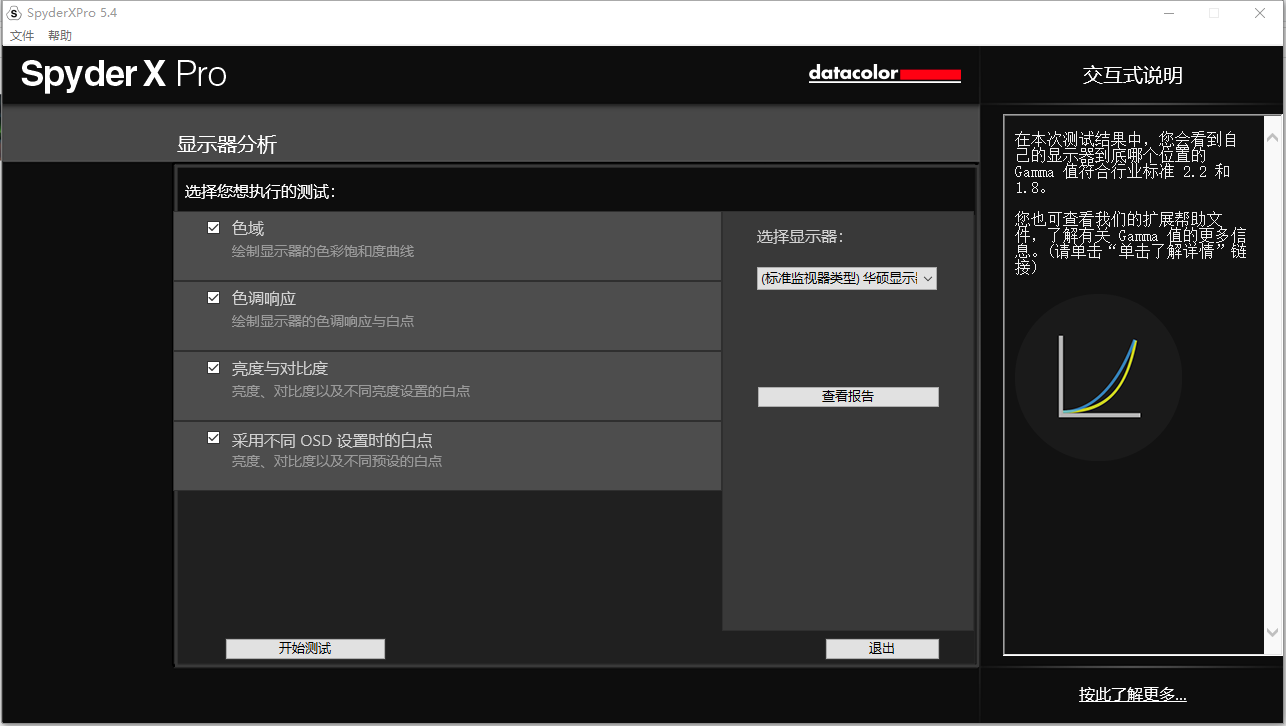The image size is (1286, 726).
Task: Click the 开始测试 button
Action: coord(305,649)
